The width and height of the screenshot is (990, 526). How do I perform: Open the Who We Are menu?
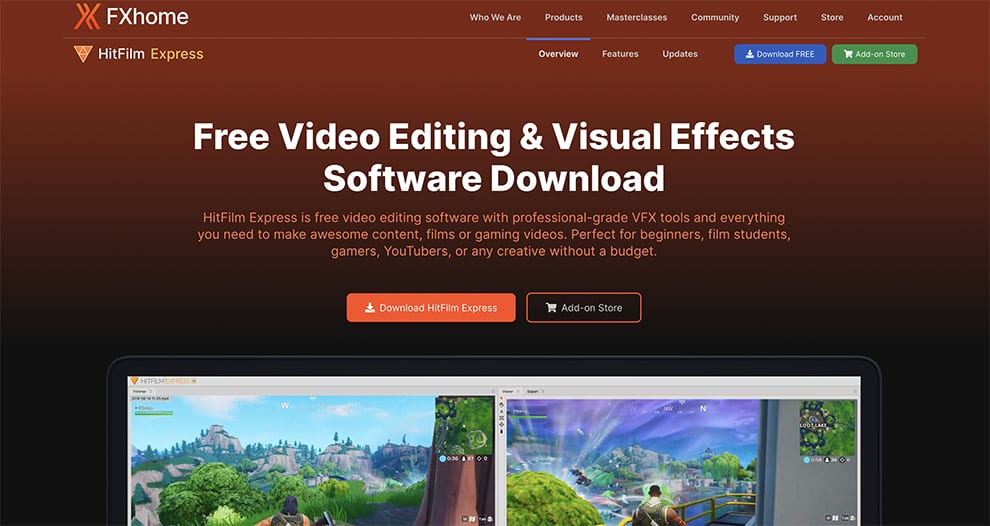tap(495, 18)
